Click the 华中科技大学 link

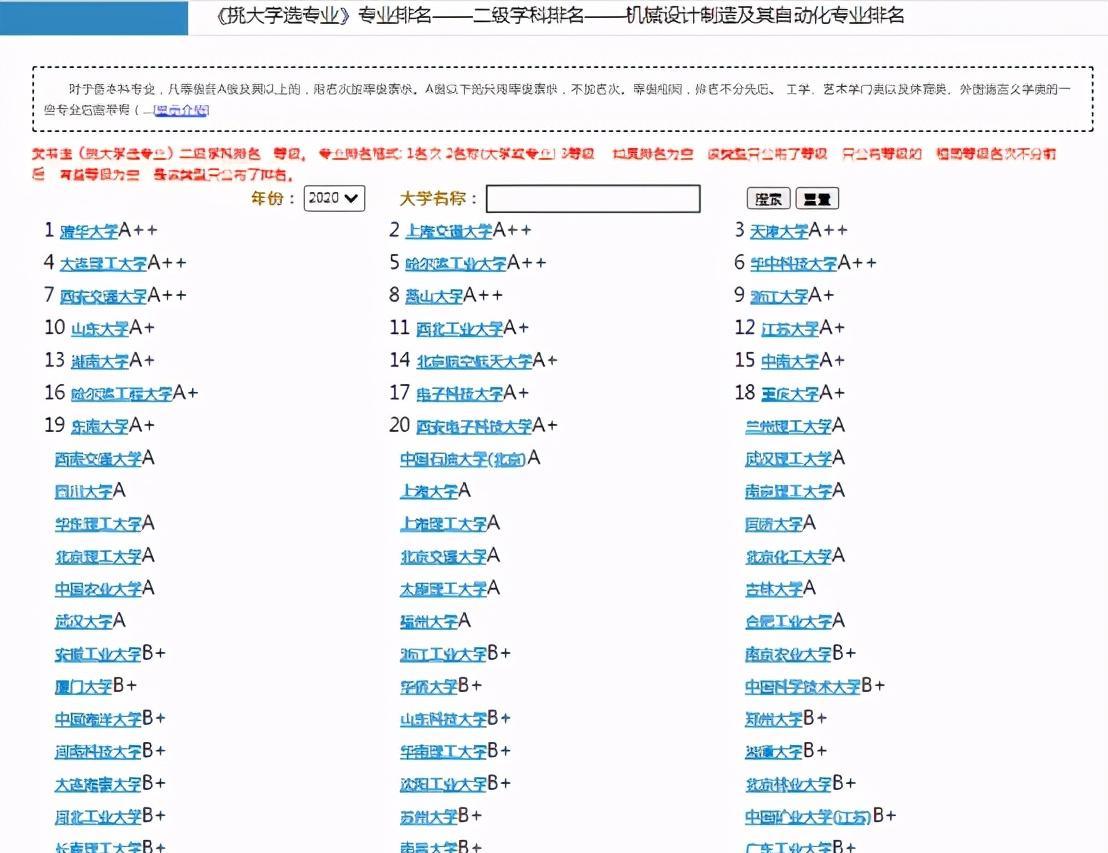click(x=794, y=264)
